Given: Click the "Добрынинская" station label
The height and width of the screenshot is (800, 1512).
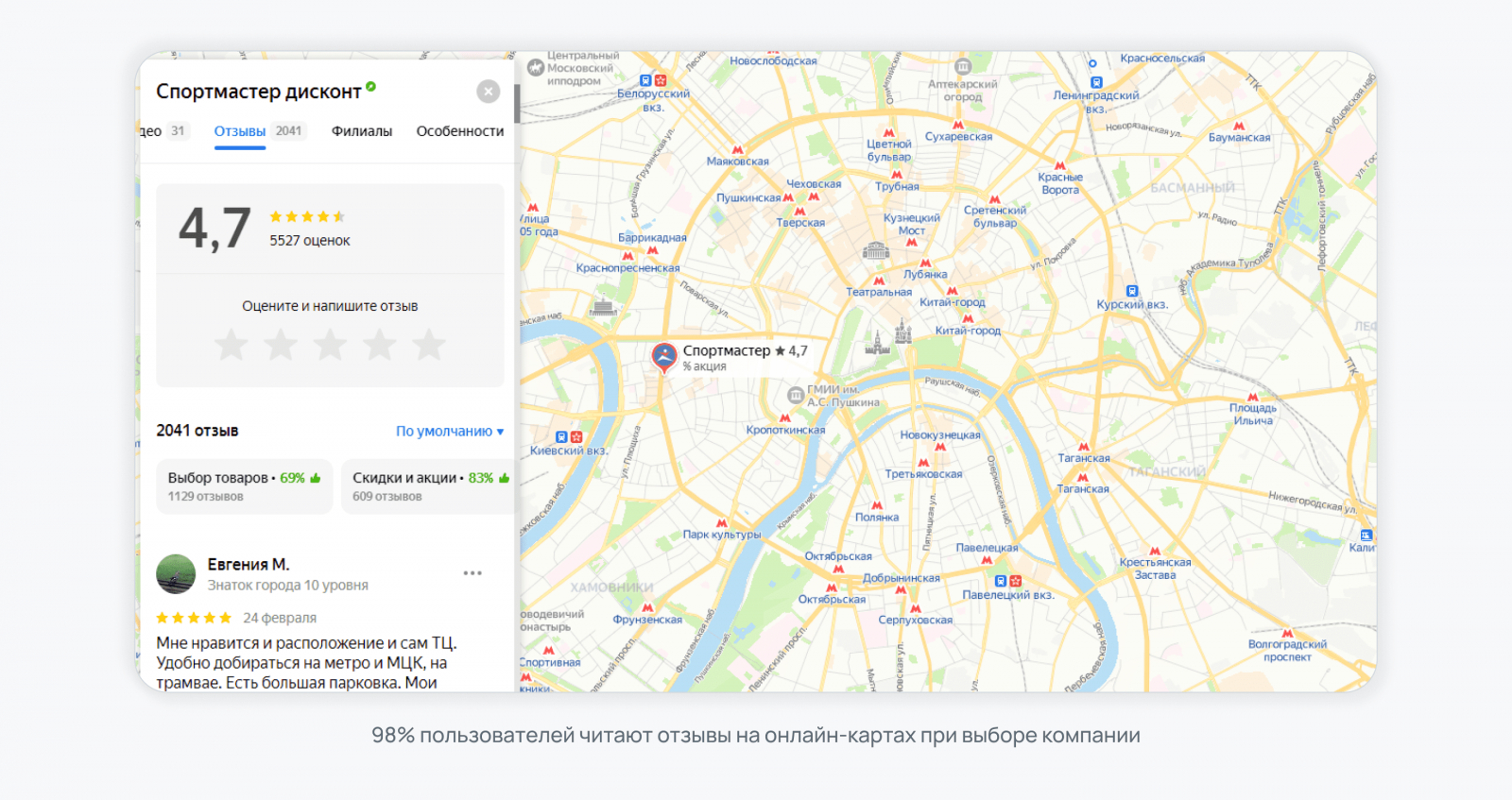Looking at the screenshot, I should (902, 578).
